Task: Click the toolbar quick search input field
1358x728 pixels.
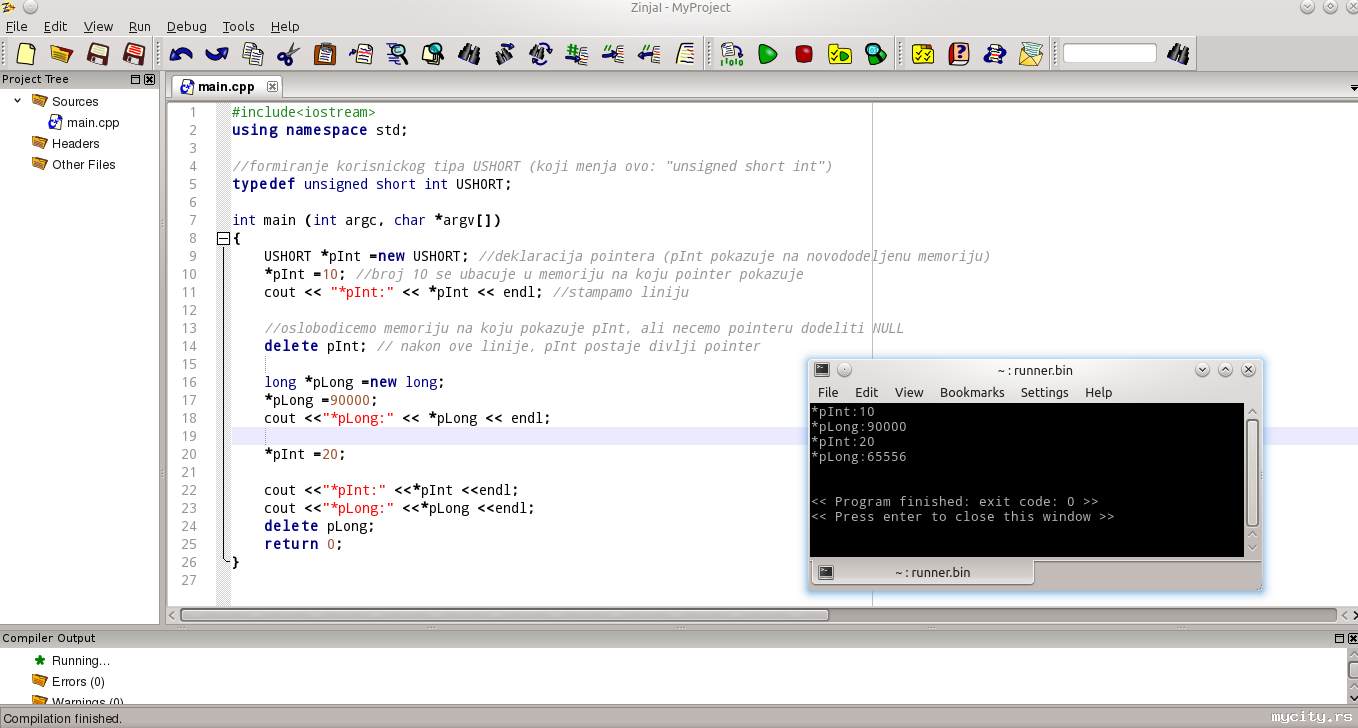Action: tap(1109, 54)
